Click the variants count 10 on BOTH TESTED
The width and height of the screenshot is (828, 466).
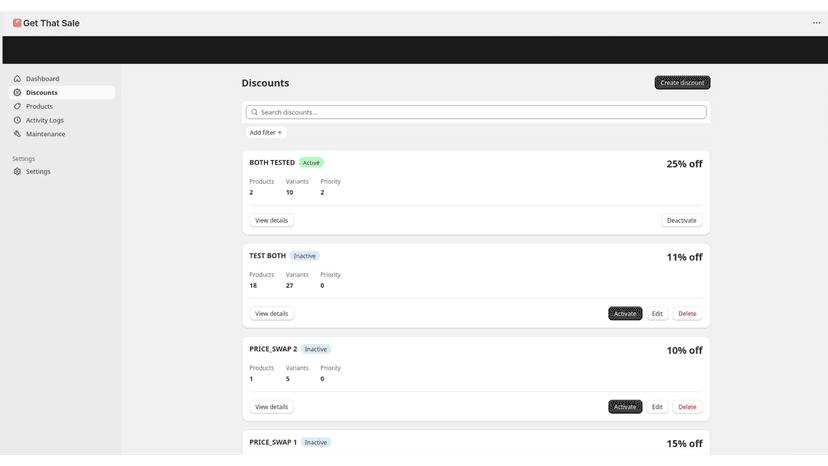point(289,192)
